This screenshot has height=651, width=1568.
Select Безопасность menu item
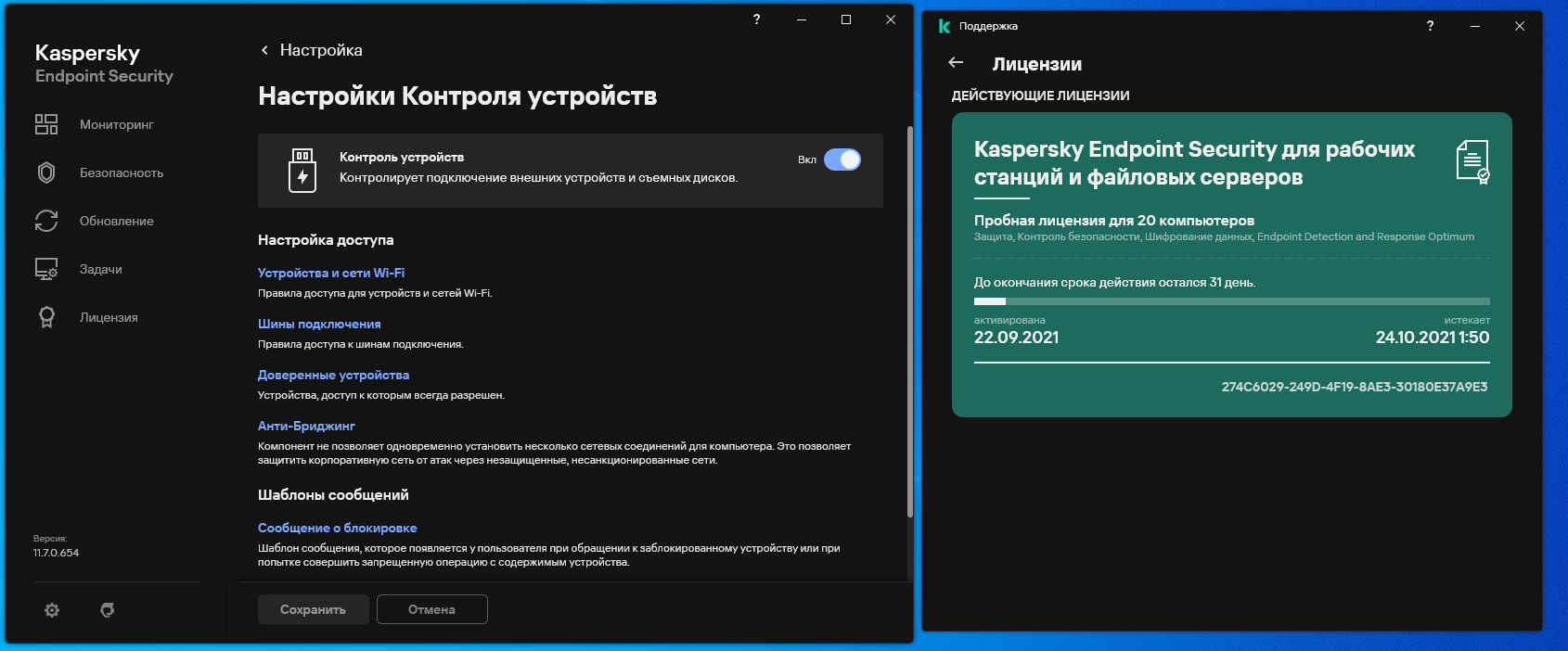click(x=122, y=172)
